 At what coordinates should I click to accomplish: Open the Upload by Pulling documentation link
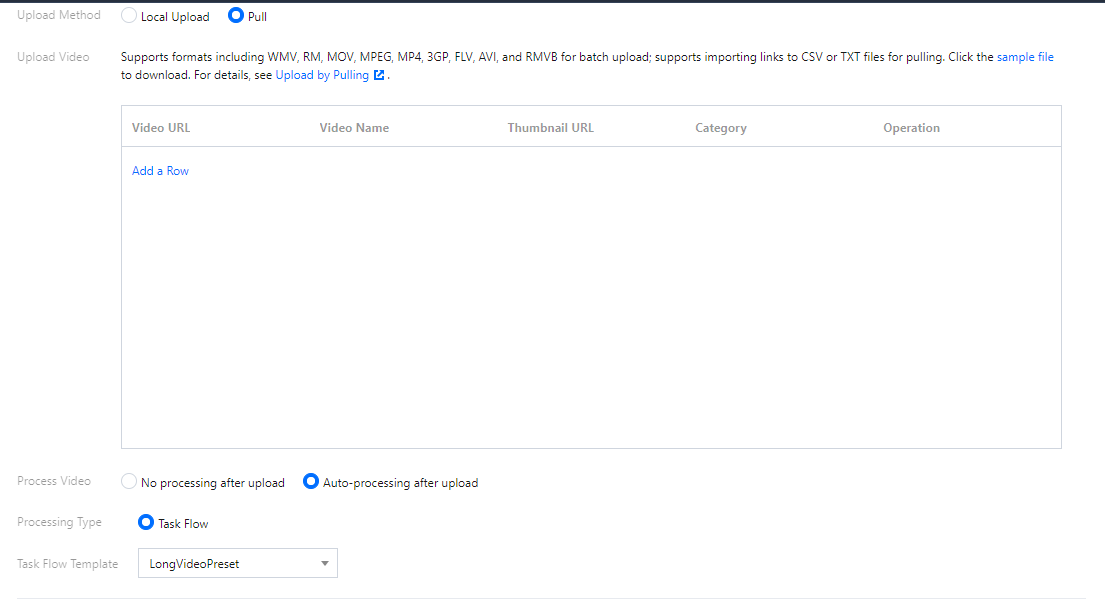click(322, 75)
